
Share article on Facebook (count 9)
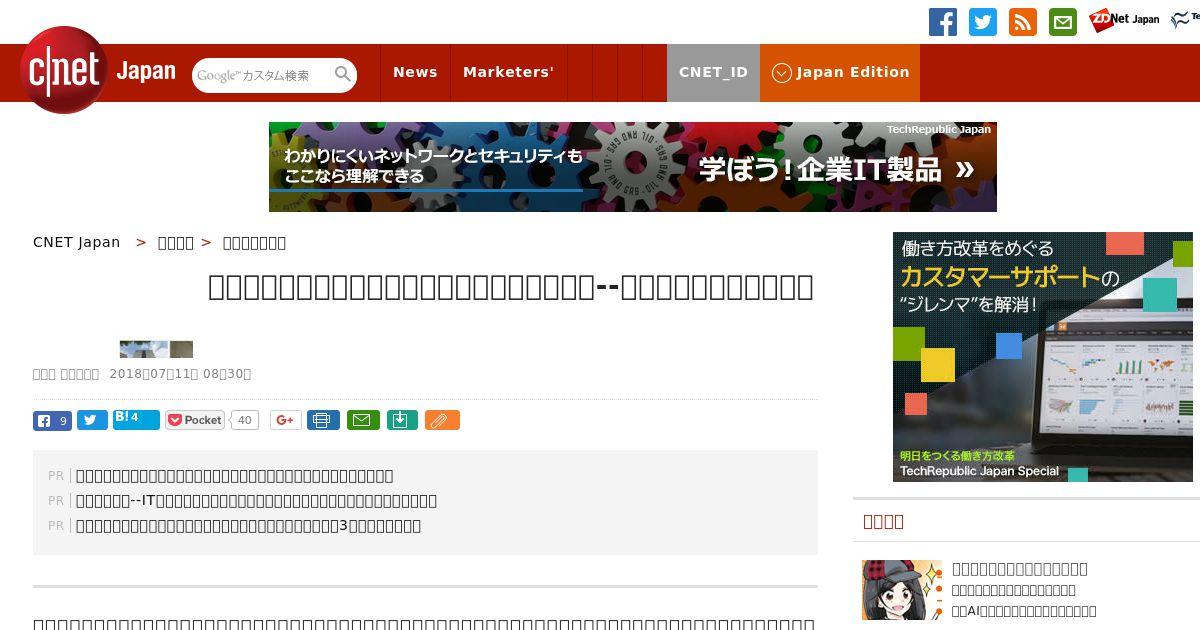pyautogui.click(x=52, y=421)
